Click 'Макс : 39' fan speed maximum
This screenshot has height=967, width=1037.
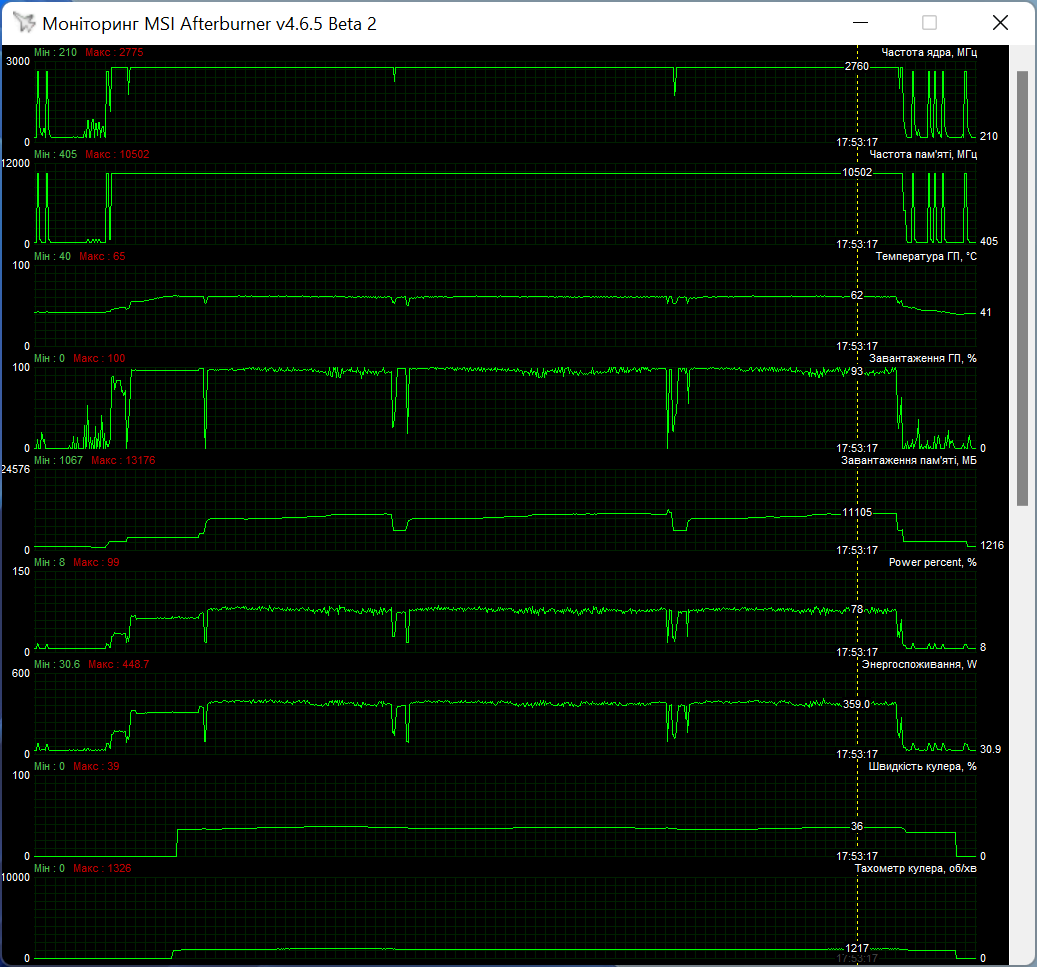[96, 766]
